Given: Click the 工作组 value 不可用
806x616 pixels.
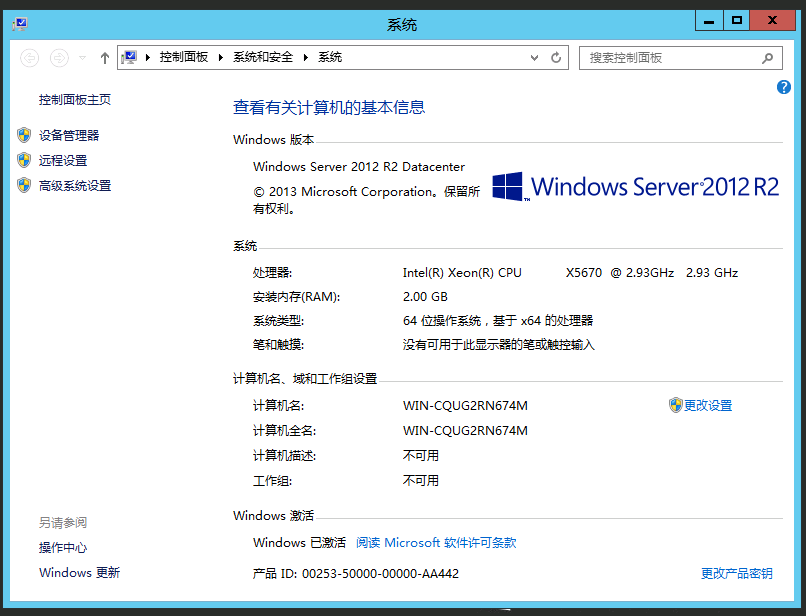Looking at the screenshot, I should point(420,481).
